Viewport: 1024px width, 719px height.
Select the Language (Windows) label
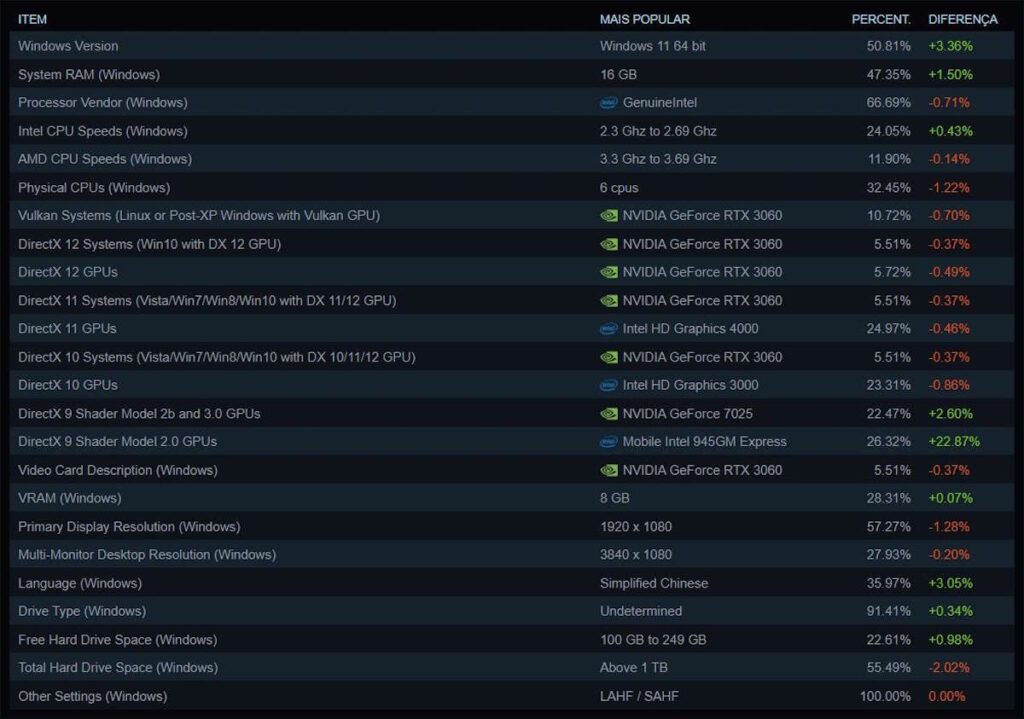tap(80, 583)
